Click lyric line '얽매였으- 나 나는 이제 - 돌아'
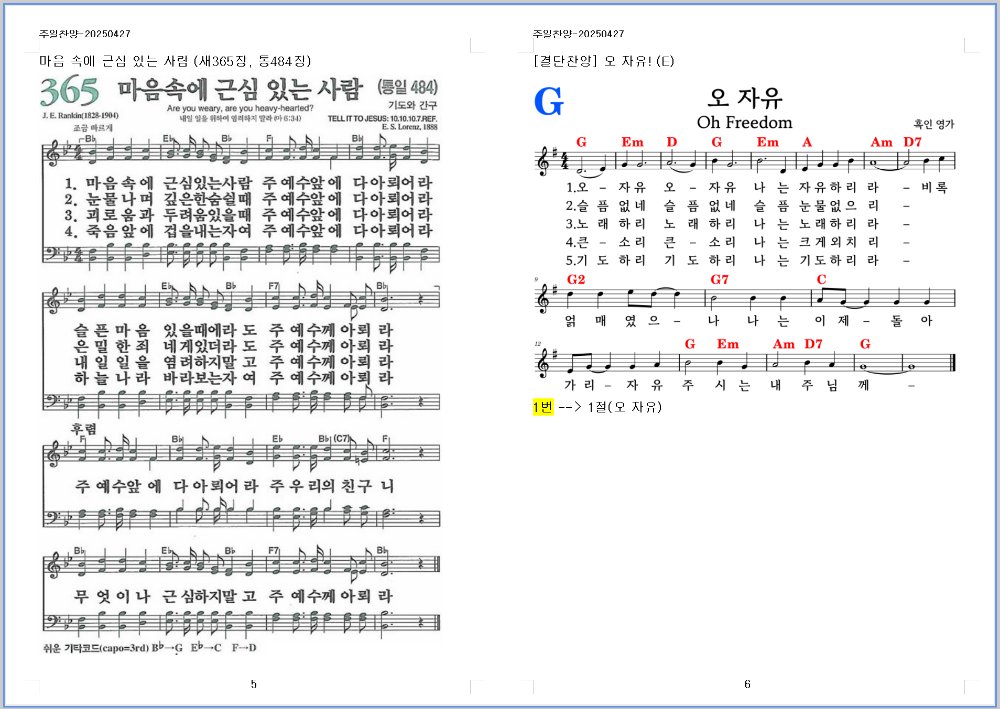The image size is (1000, 709). 748,321
